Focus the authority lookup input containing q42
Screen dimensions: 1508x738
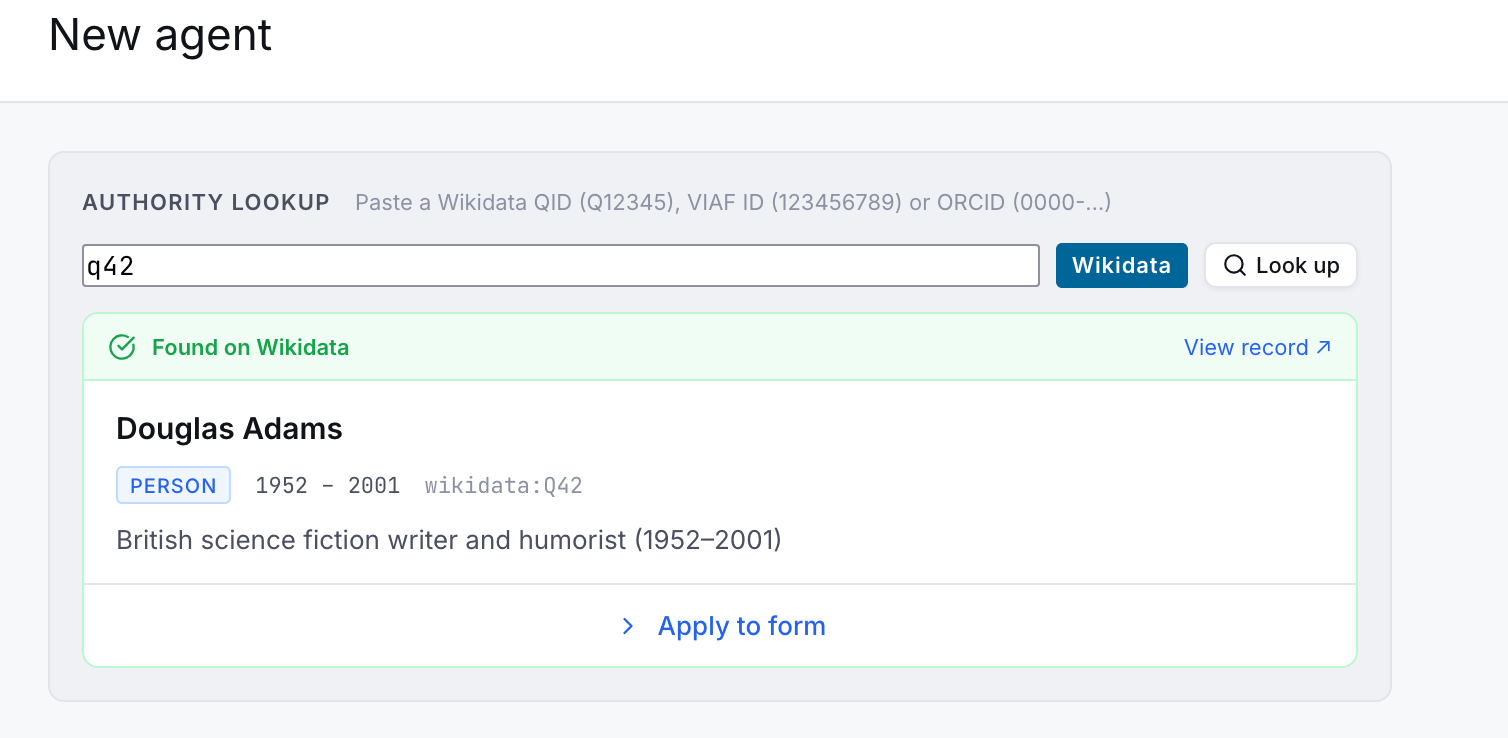(x=561, y=265)
